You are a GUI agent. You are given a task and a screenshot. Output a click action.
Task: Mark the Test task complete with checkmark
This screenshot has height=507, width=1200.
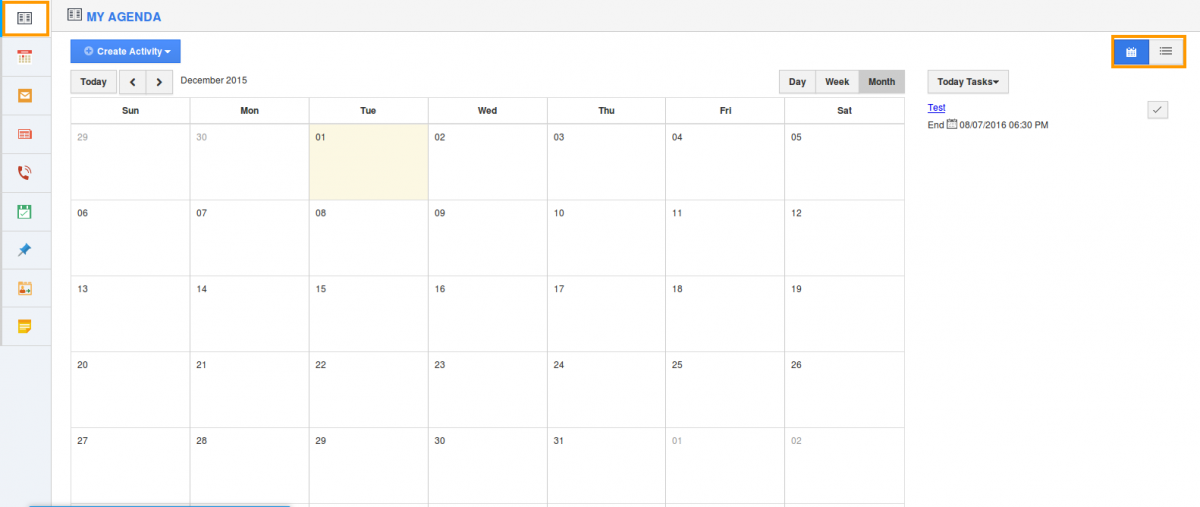pos(1158,110)
